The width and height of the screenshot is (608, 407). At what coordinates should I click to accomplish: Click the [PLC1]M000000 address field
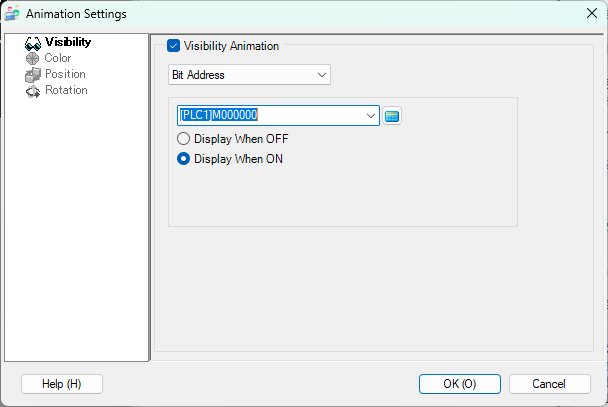270,116
